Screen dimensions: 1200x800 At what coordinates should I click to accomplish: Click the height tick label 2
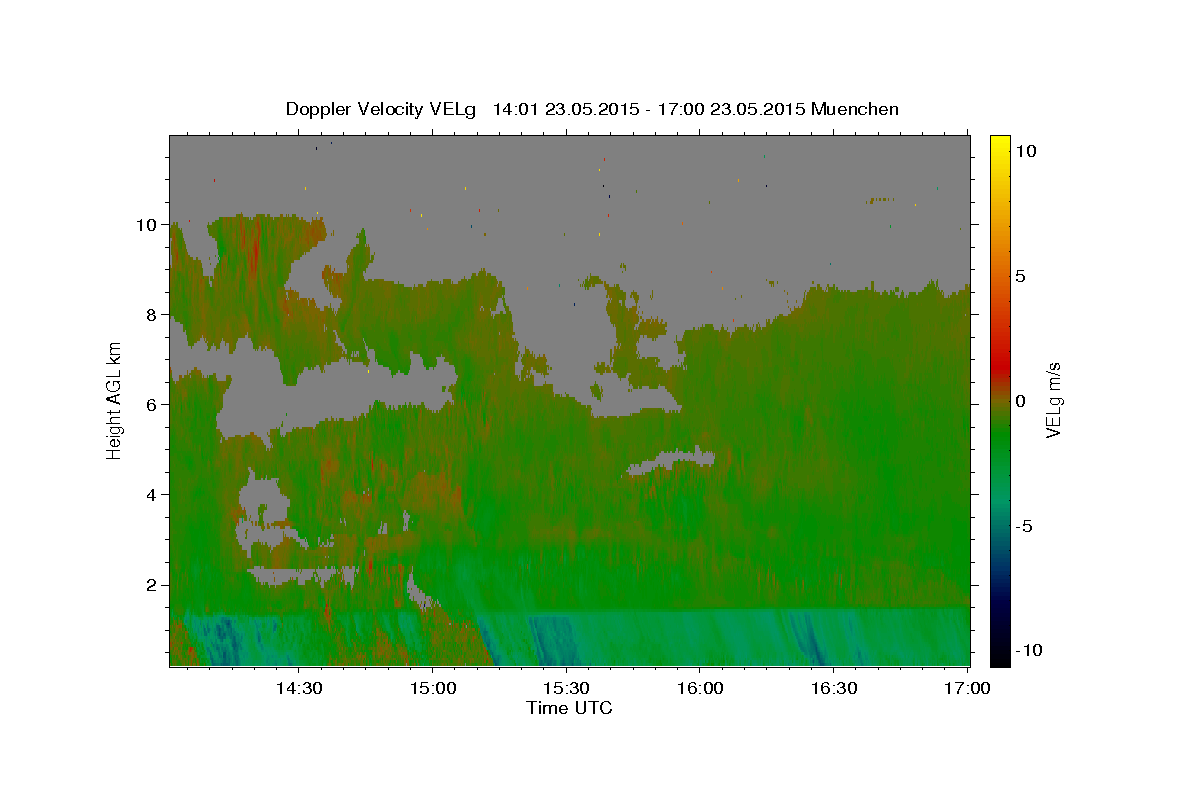point(153,585)
